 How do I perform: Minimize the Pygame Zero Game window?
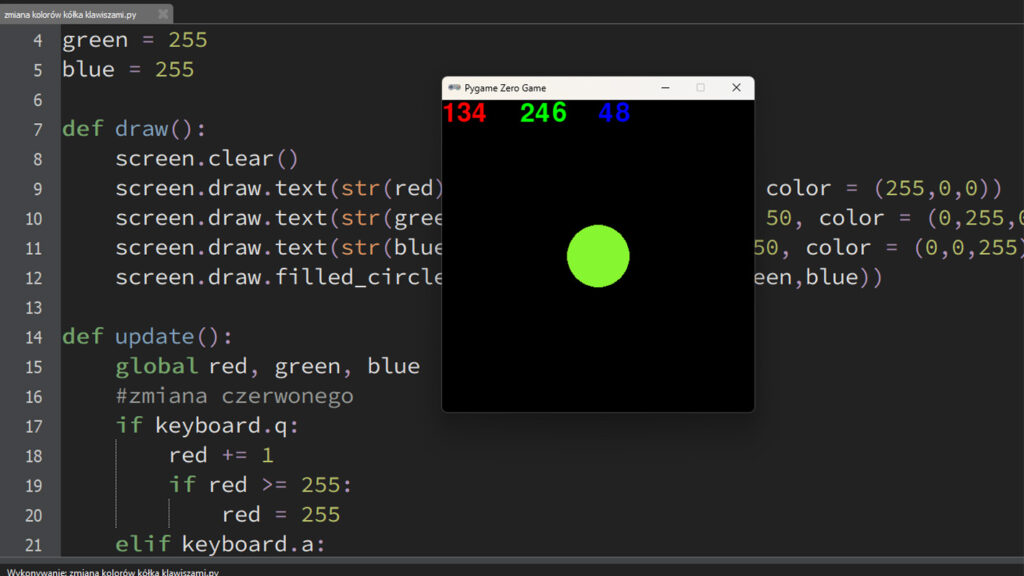[x=665, y=88]
